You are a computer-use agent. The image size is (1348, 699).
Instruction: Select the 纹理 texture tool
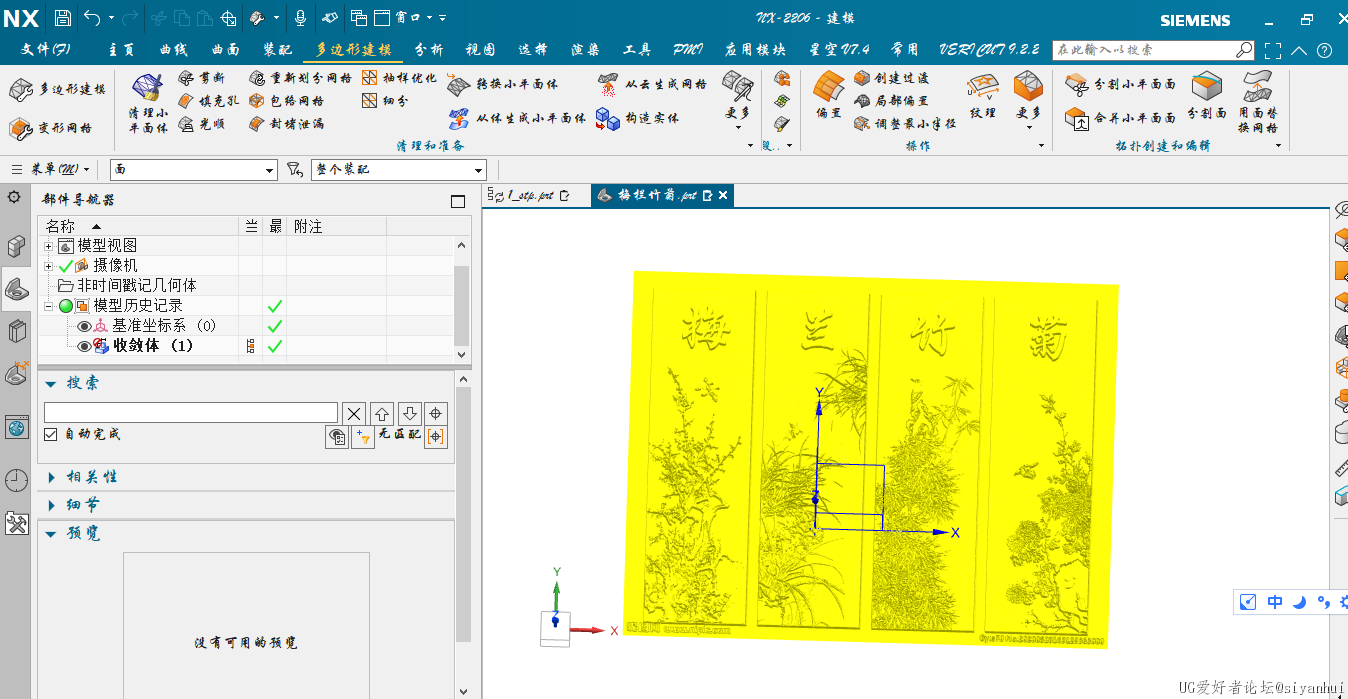tap(983, 96)
